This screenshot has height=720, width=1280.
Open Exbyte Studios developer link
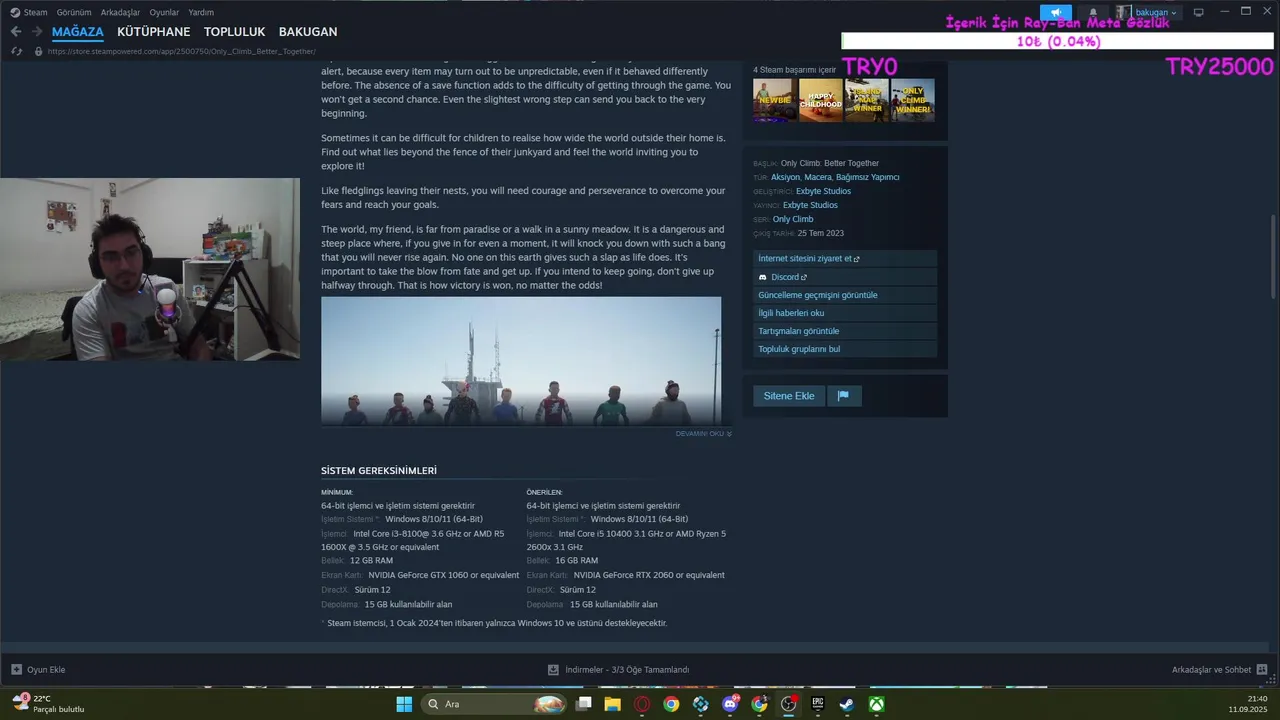(x=823, y=191)
